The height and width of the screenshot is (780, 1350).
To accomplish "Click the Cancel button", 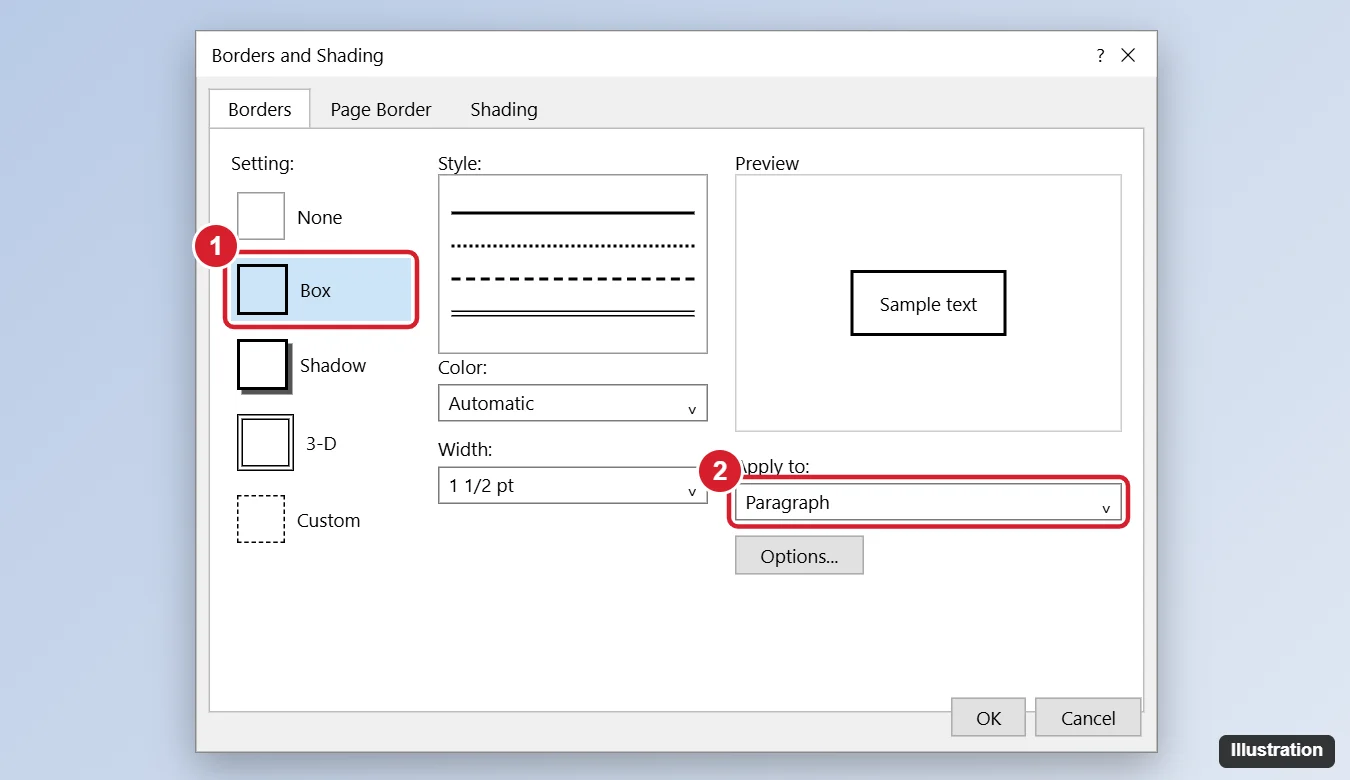I will coord(1088,717).
